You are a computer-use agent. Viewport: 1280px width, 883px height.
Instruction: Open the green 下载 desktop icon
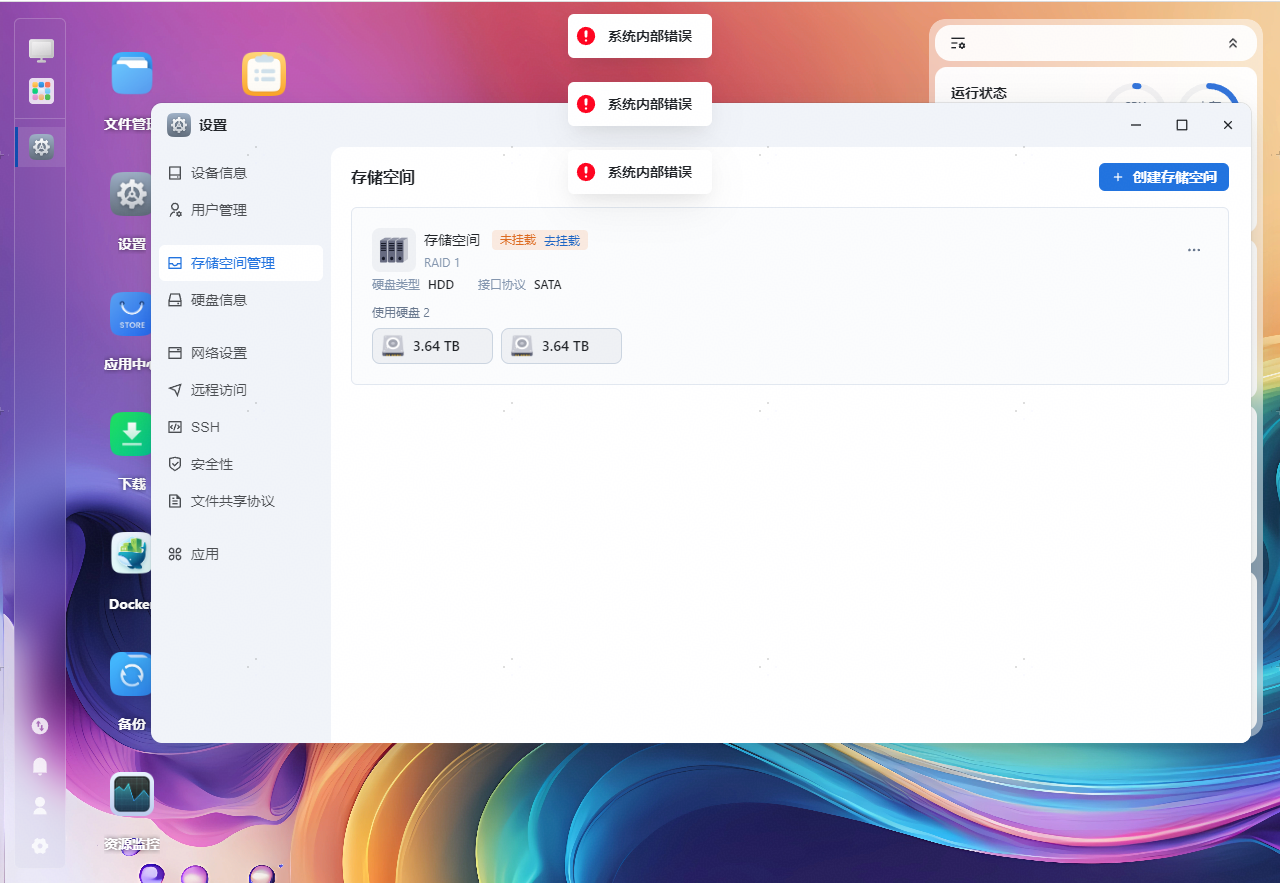131,434
